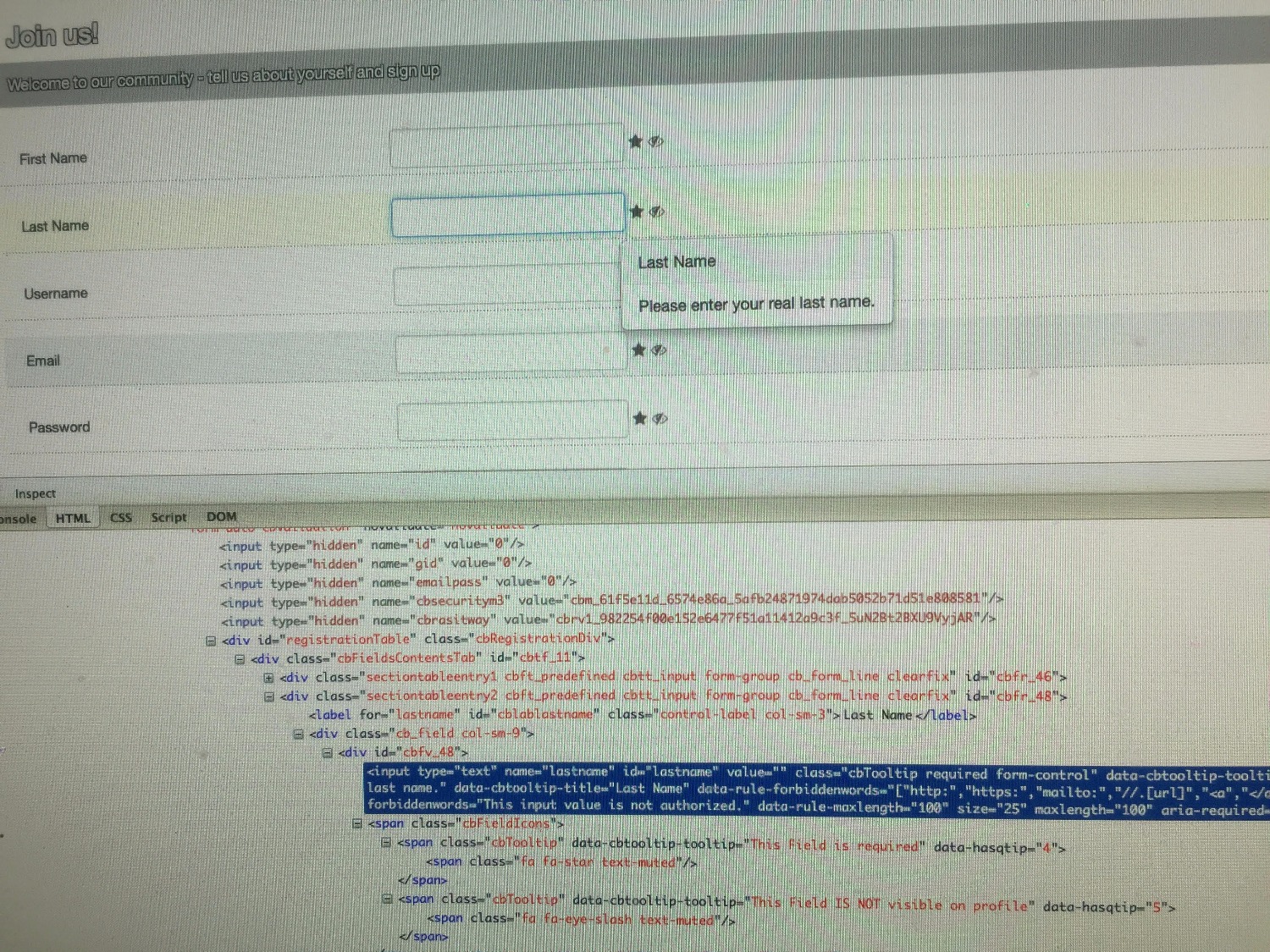Click the Last Name input field
The image size is (1270, 952).
pyautogui.click(x=508, y=213)
